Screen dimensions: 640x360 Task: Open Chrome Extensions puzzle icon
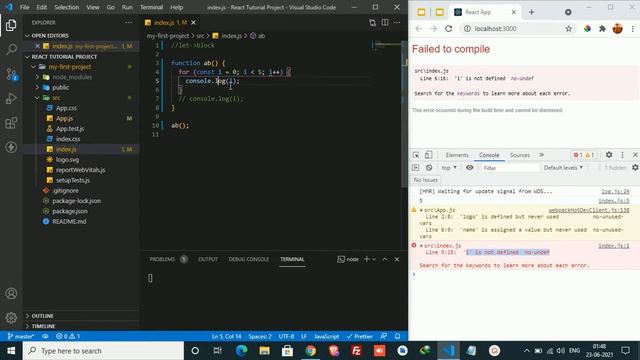[x=602, y=29]
